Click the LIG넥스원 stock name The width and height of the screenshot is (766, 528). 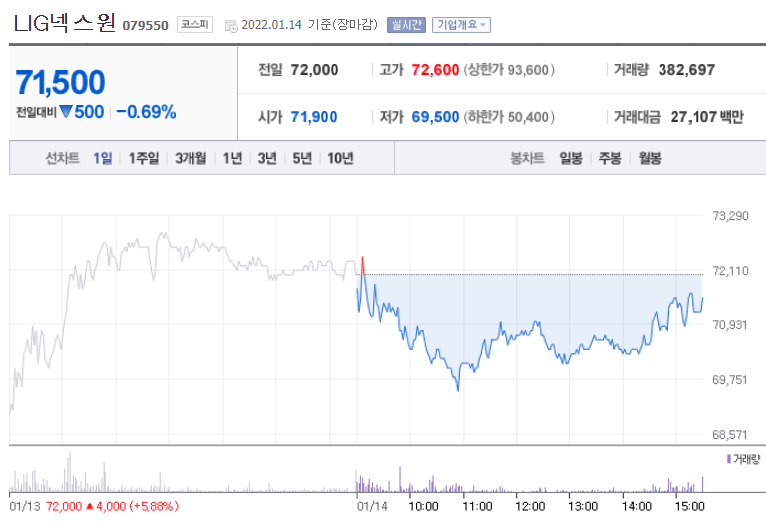point(64,23)
